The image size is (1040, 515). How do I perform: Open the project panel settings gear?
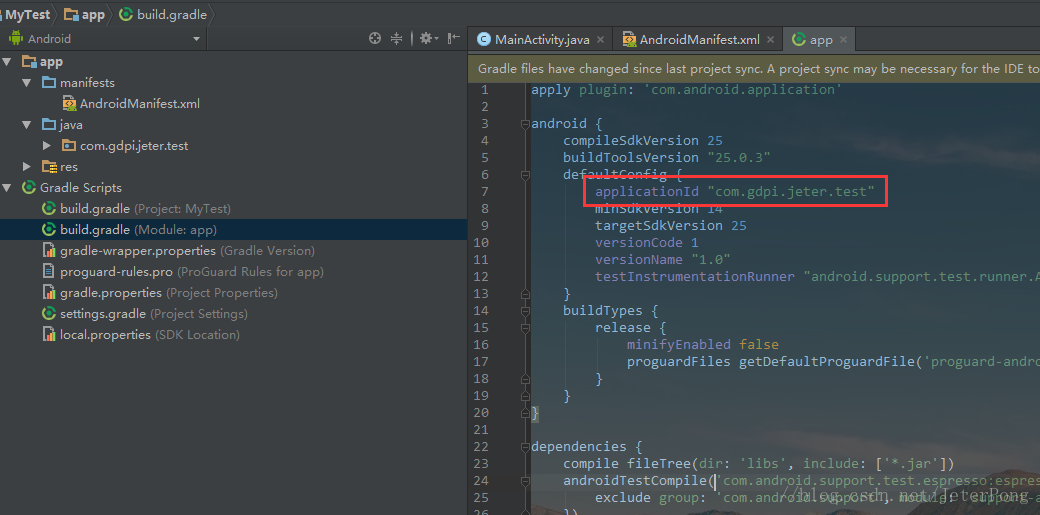[x=429, y=38]
